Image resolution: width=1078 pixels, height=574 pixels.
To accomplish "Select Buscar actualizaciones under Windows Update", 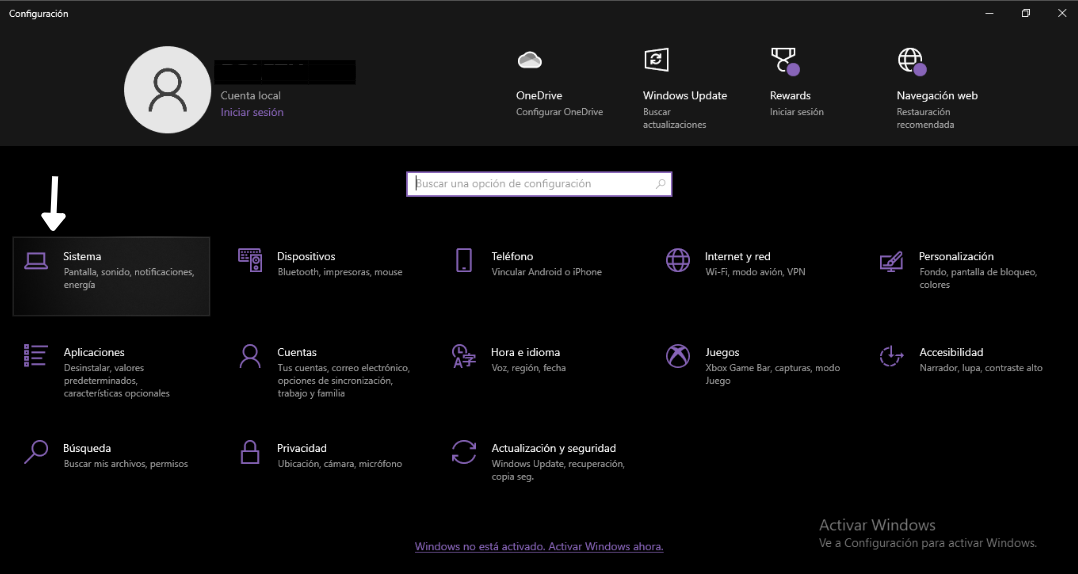I will (674, 118).
